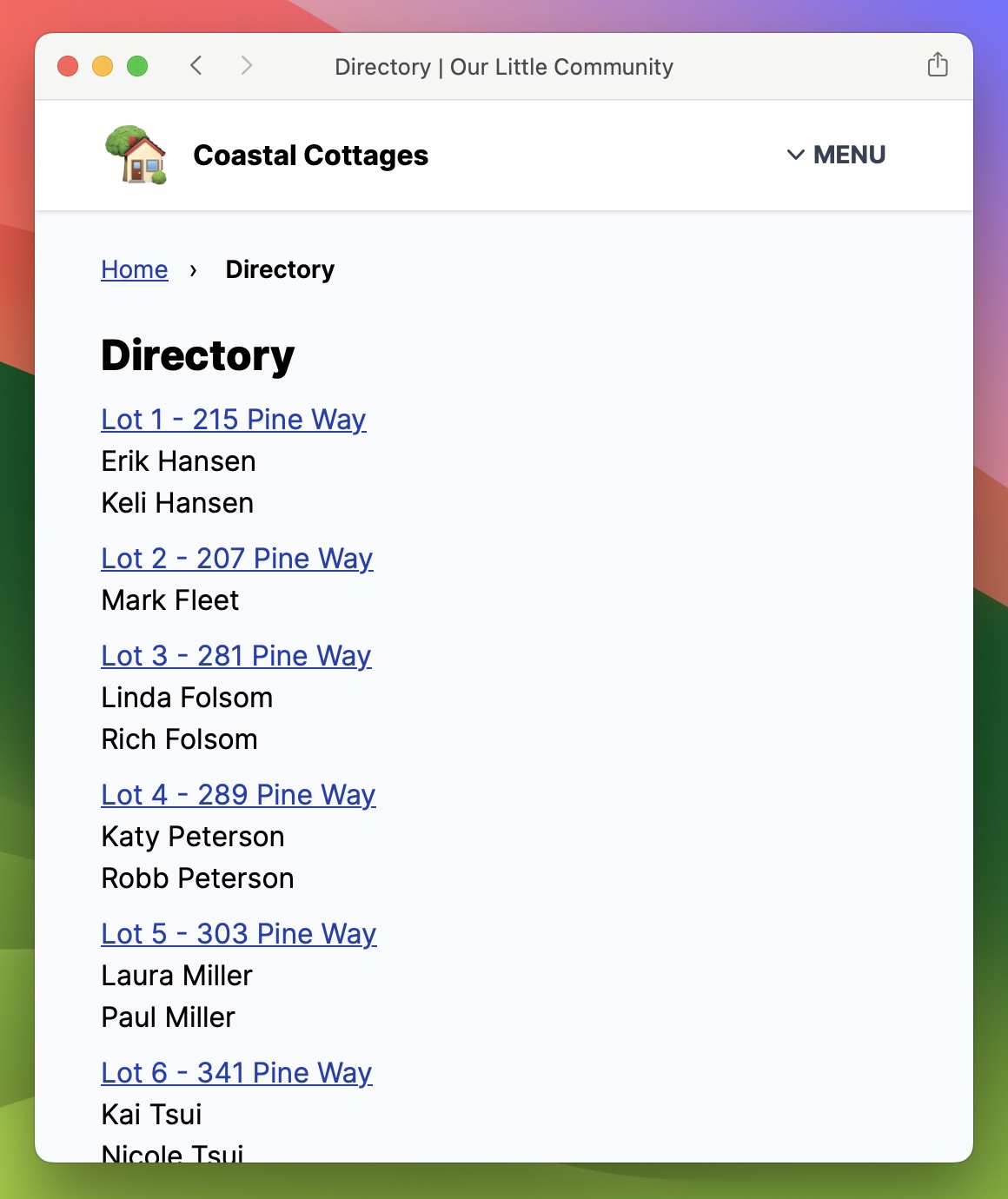Open Lot 6 - 341 Pine Way
This screenshot has height=1199, width=1008.
tap(236, 1073)
